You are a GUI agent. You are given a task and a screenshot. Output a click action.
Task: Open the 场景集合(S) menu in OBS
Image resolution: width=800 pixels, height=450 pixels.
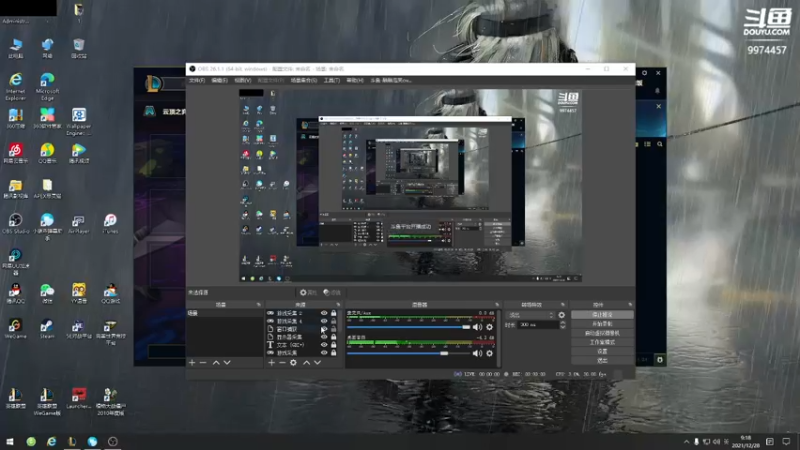(x=304, y=81)
